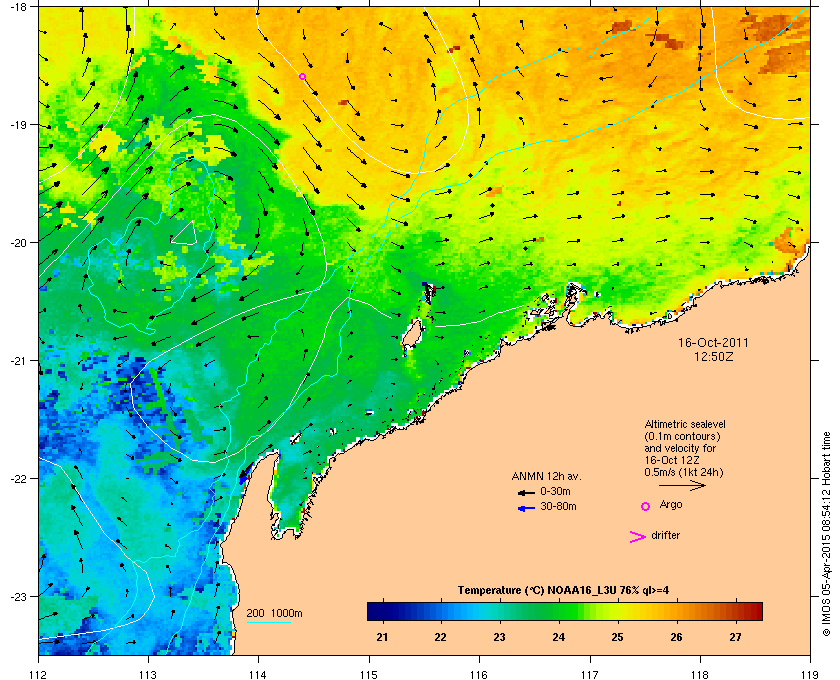This screenshot has height=680, width=840.
Task: Click the colour bar tick label '22'
Action: click(x=440, y=637)
